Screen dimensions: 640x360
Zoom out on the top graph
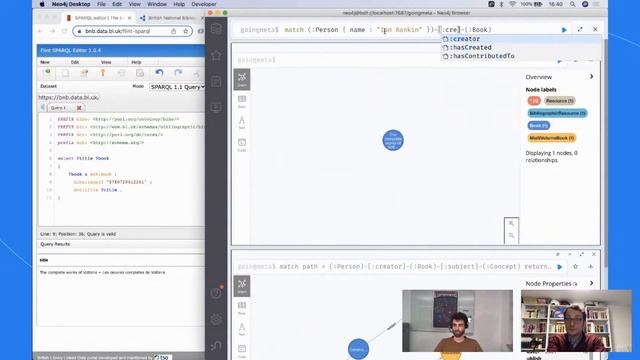point(511,236)
